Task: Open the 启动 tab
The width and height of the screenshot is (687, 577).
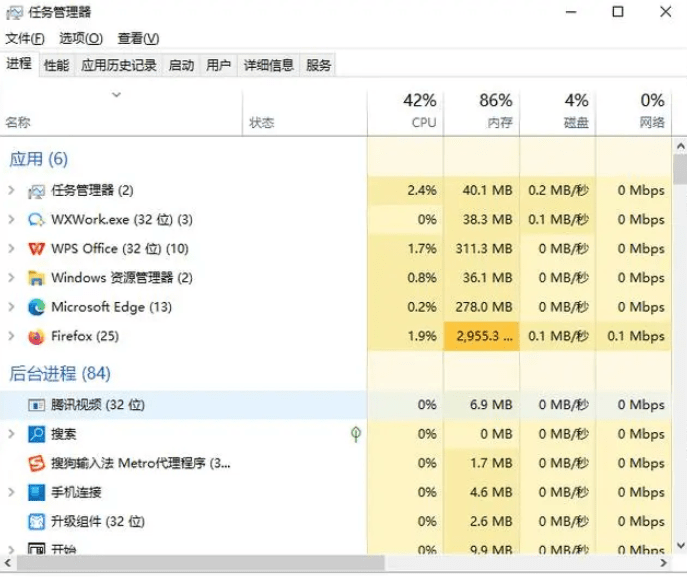Action: [181, 65]
